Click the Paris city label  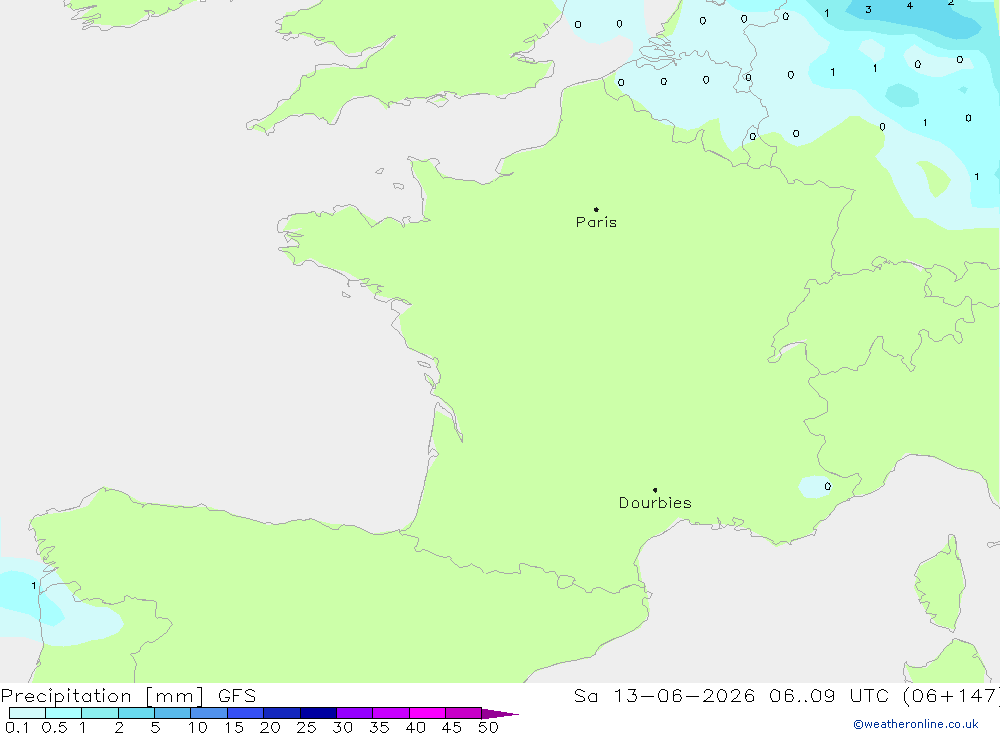point(596,222)
